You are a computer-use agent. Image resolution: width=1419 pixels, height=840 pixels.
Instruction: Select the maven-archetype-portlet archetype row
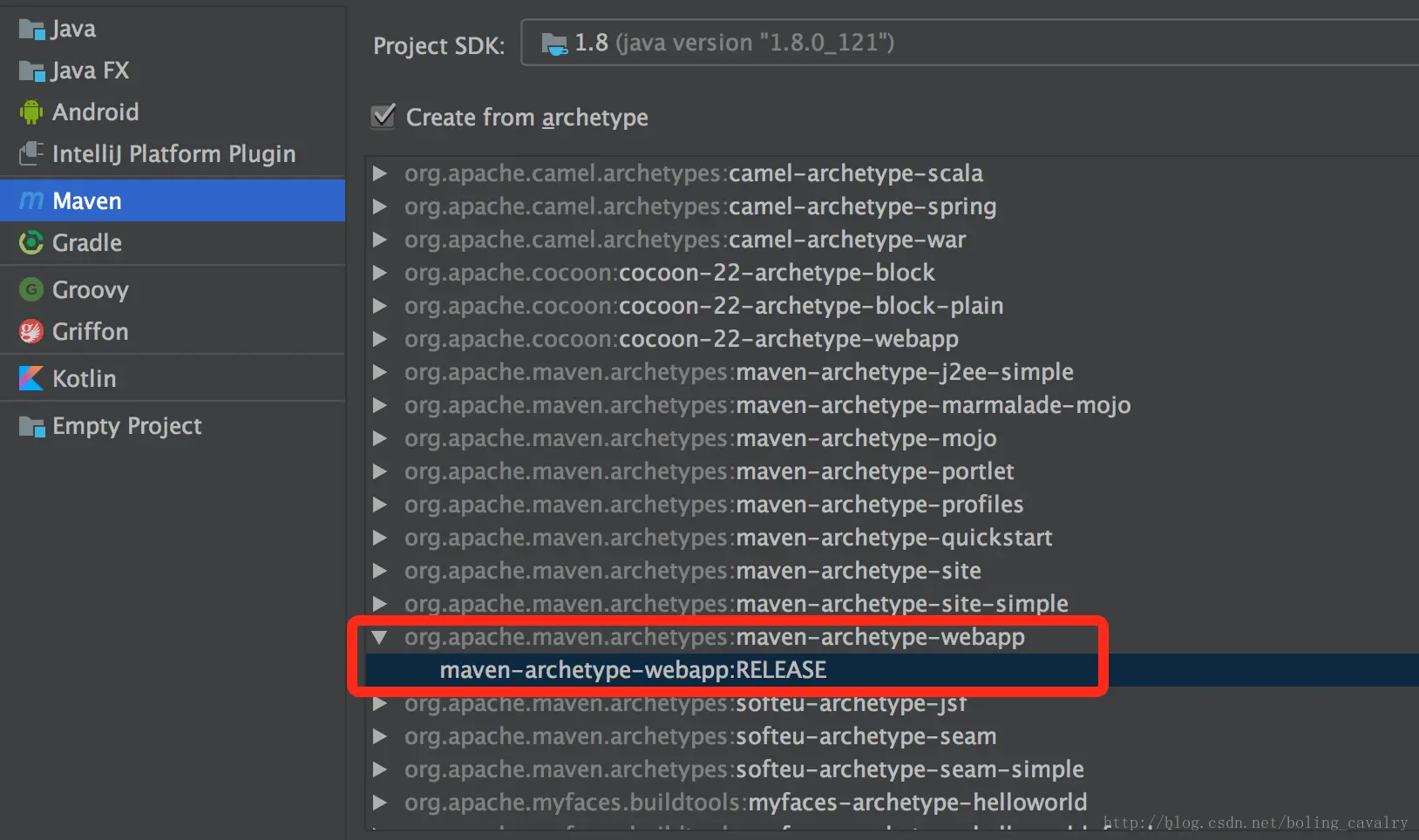click(892, 471)
